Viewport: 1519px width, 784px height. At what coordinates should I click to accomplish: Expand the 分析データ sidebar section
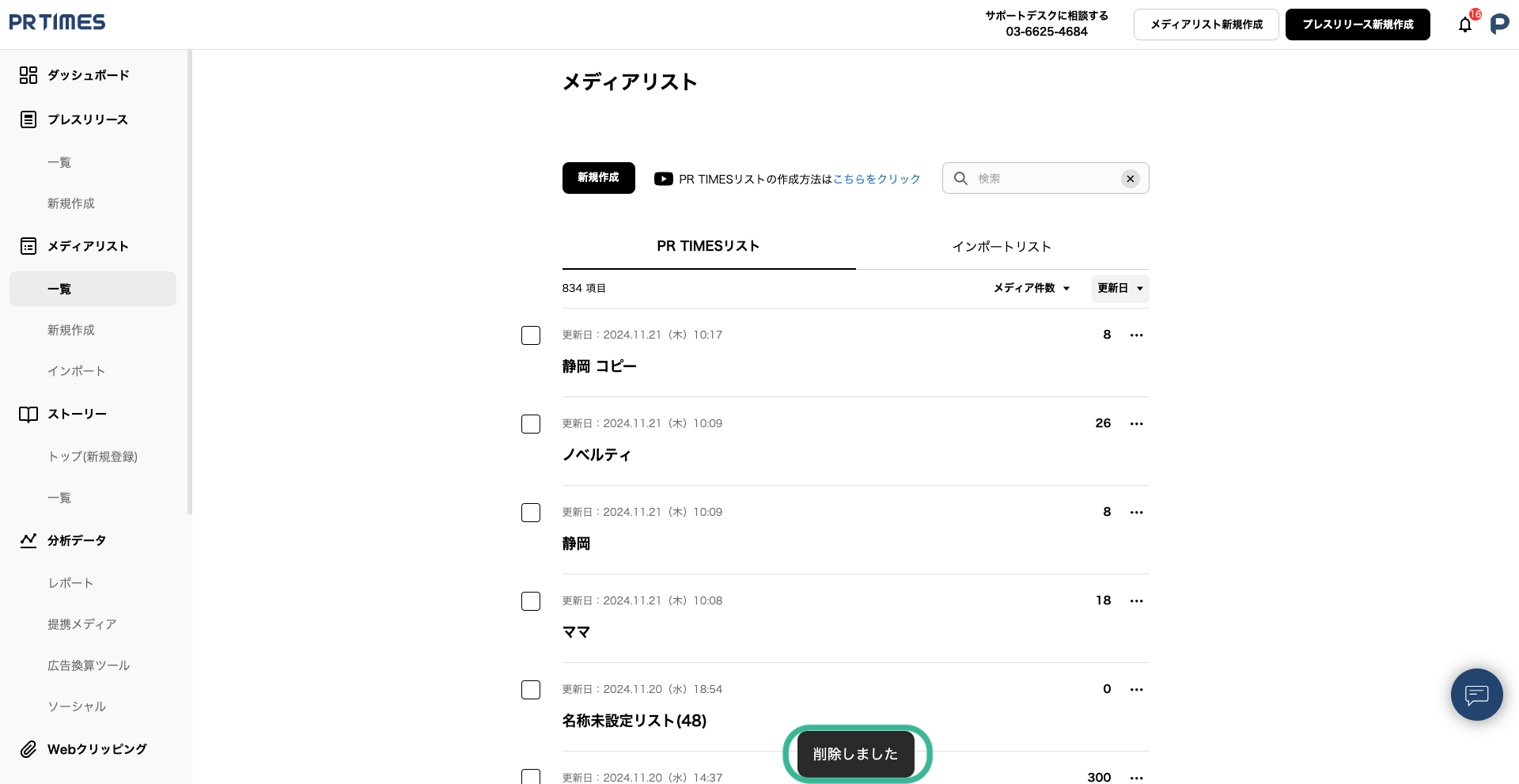[x=76, y=540]
